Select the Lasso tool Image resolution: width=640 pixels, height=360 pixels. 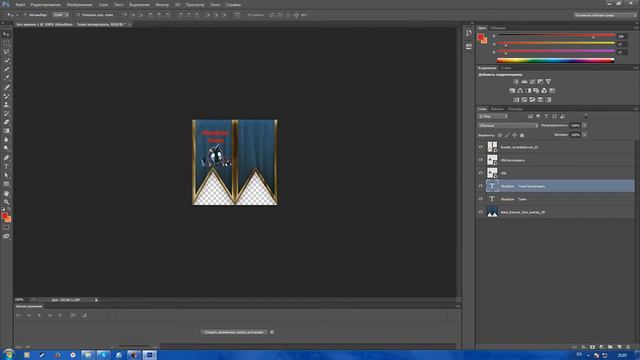coord(6,52)
